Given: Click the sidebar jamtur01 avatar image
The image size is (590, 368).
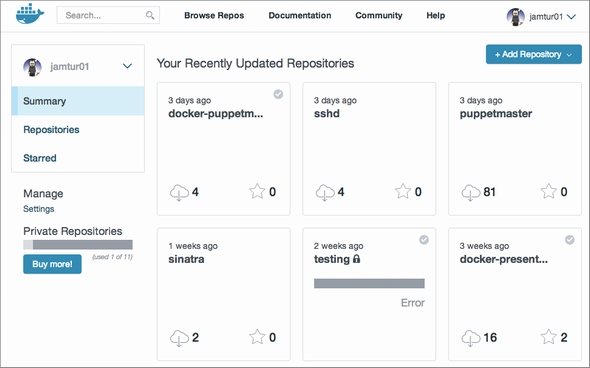Looking at the screenshot, I should [x=32, y=67].
